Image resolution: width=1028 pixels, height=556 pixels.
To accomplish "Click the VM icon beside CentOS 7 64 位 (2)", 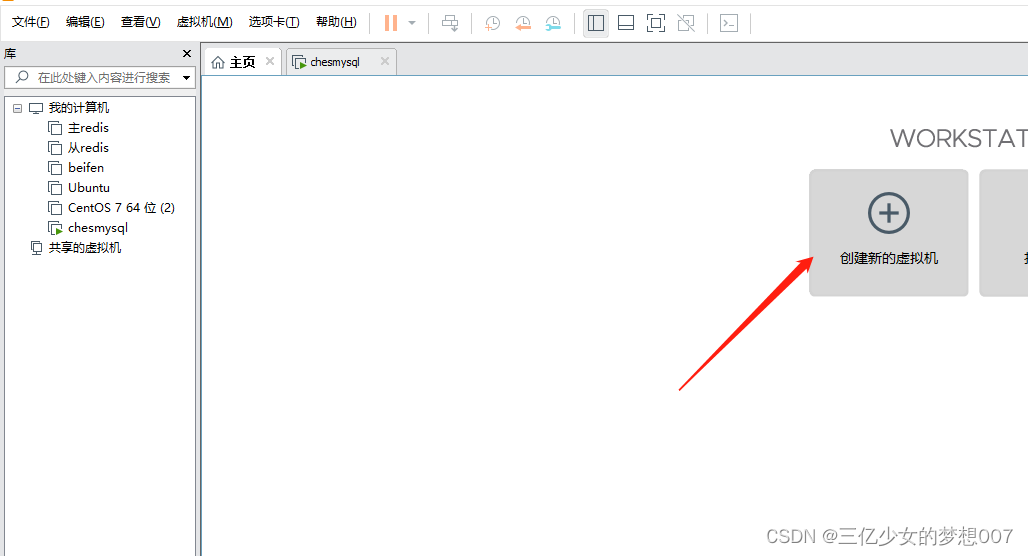I will tap(55, 208).
